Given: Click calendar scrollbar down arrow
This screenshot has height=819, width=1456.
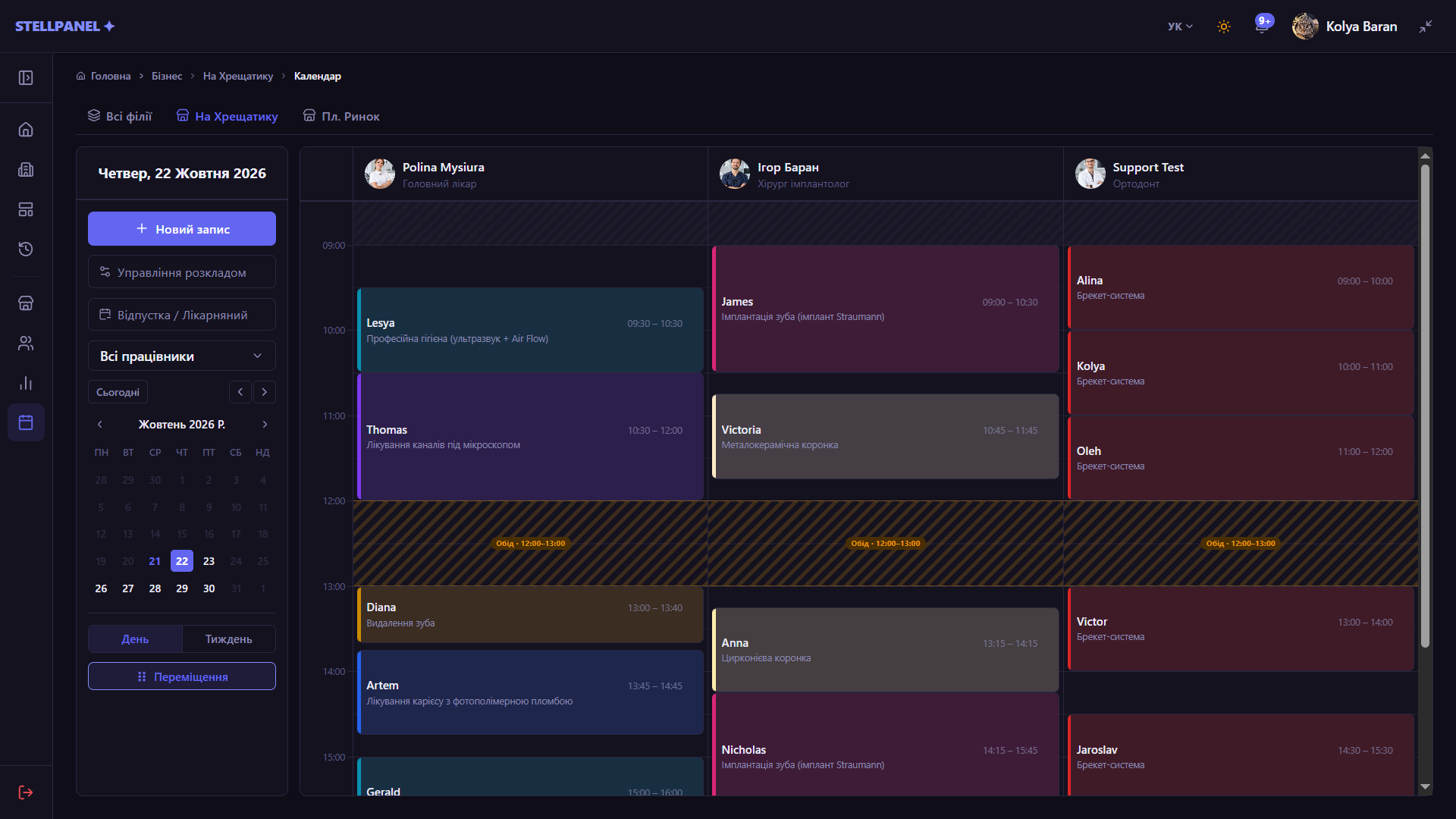Looking at the screenshot, I should click(x=1425, y=787).
